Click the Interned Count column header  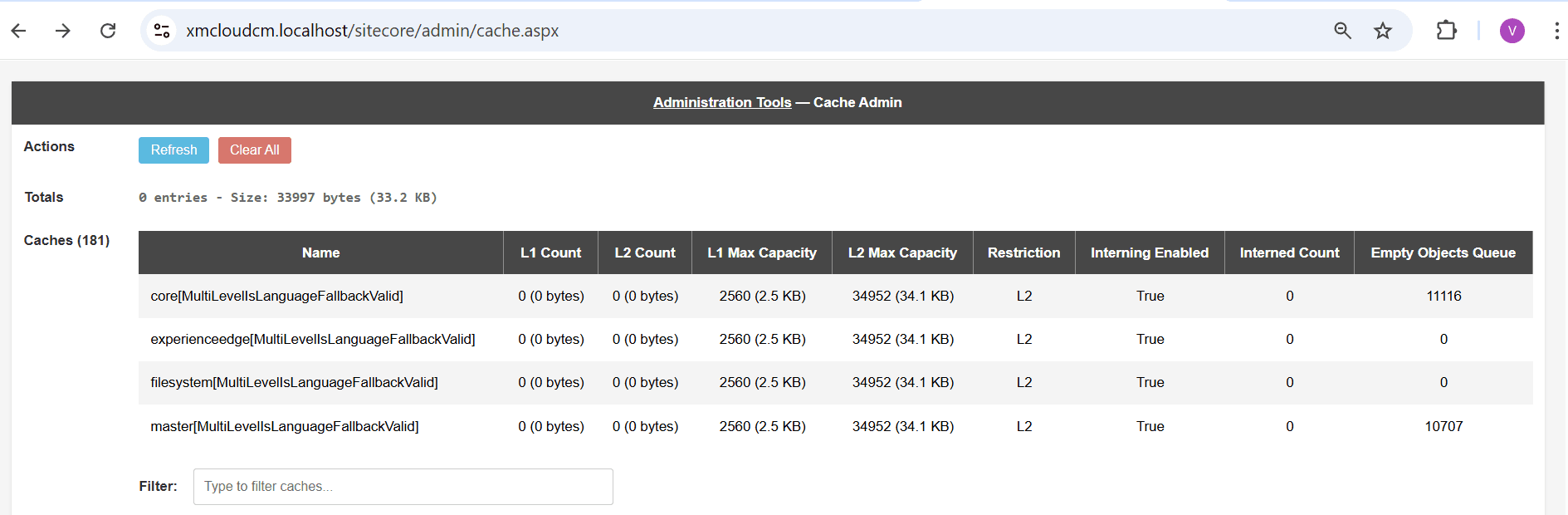click(1290, 253)
